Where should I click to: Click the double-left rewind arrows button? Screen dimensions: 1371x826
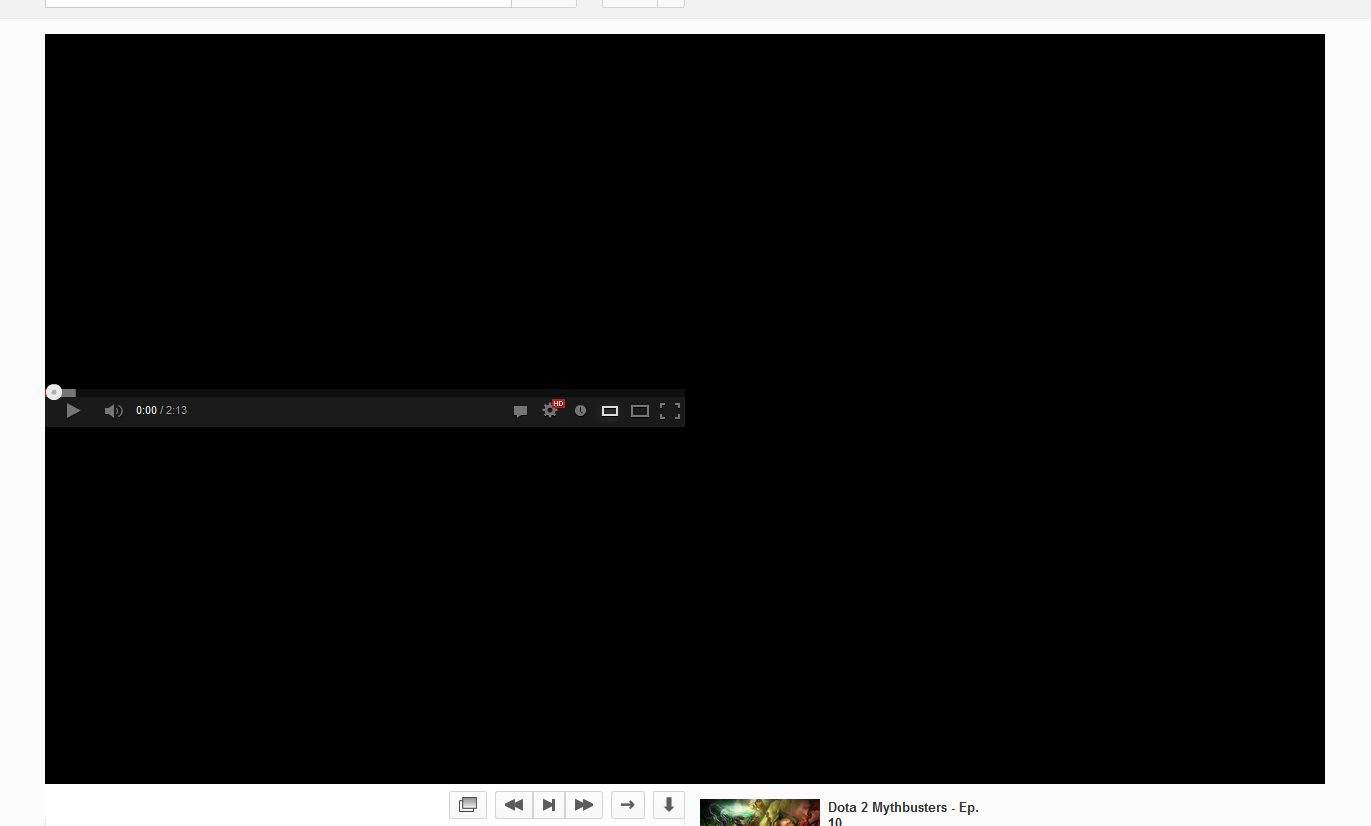point(514,805)
